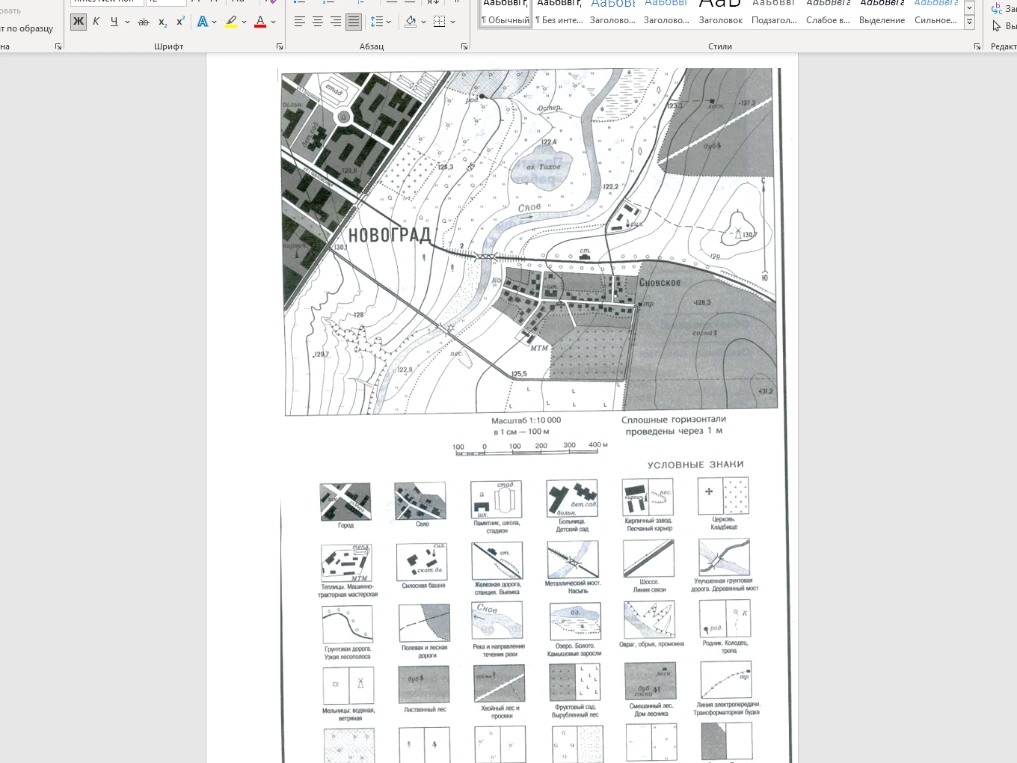Open underline style dropdown arrow
The image size is (1017, 763).
[127, 21]
